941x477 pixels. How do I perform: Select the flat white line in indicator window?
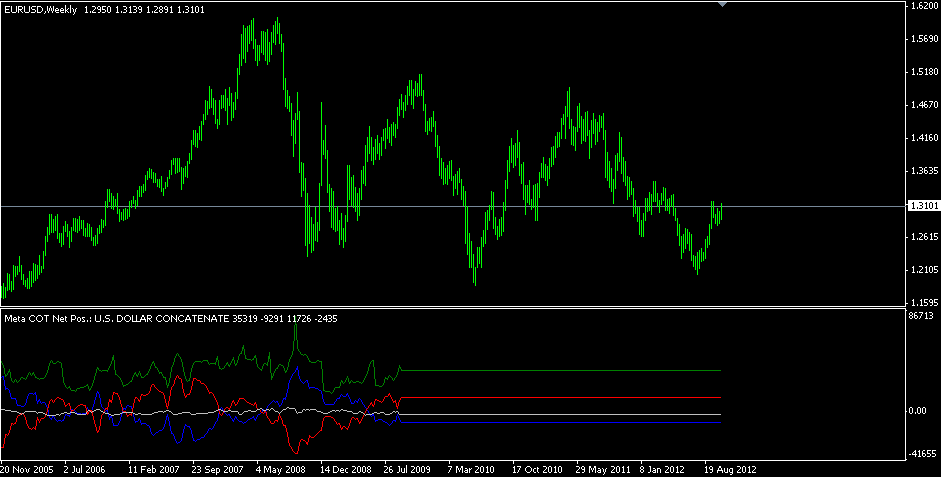[560, 414]
